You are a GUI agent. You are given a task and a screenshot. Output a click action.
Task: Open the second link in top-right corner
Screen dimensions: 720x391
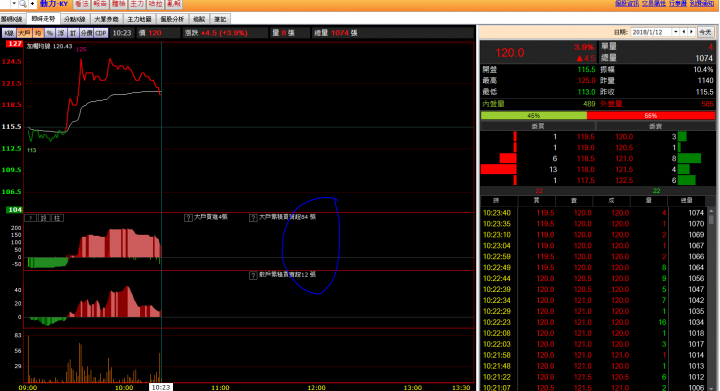coord(653,3)
